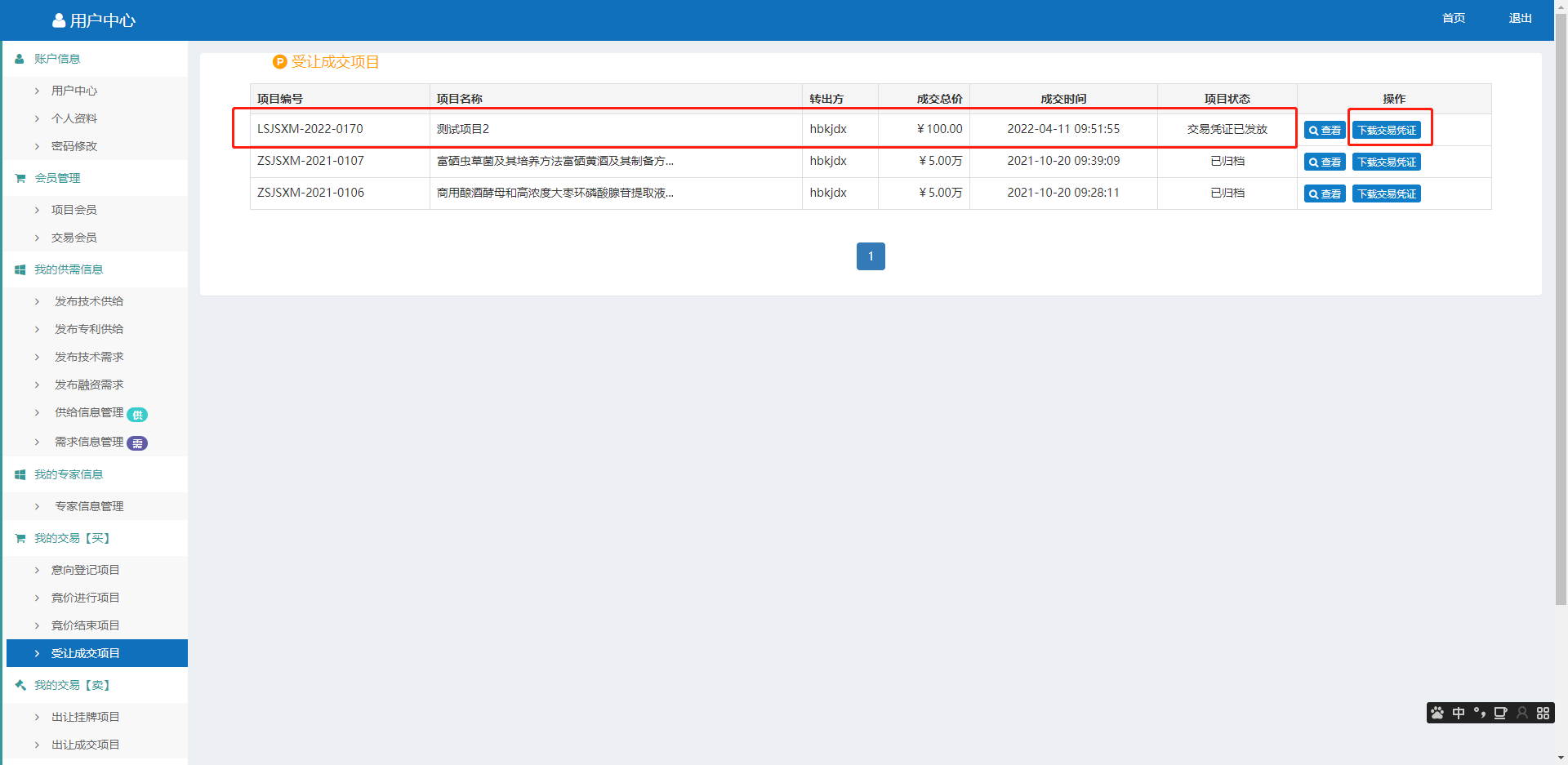Click status cell 交易凭证已发放
The height and width of the screenshot is (765, 1568).
[x=1227, y=129]
